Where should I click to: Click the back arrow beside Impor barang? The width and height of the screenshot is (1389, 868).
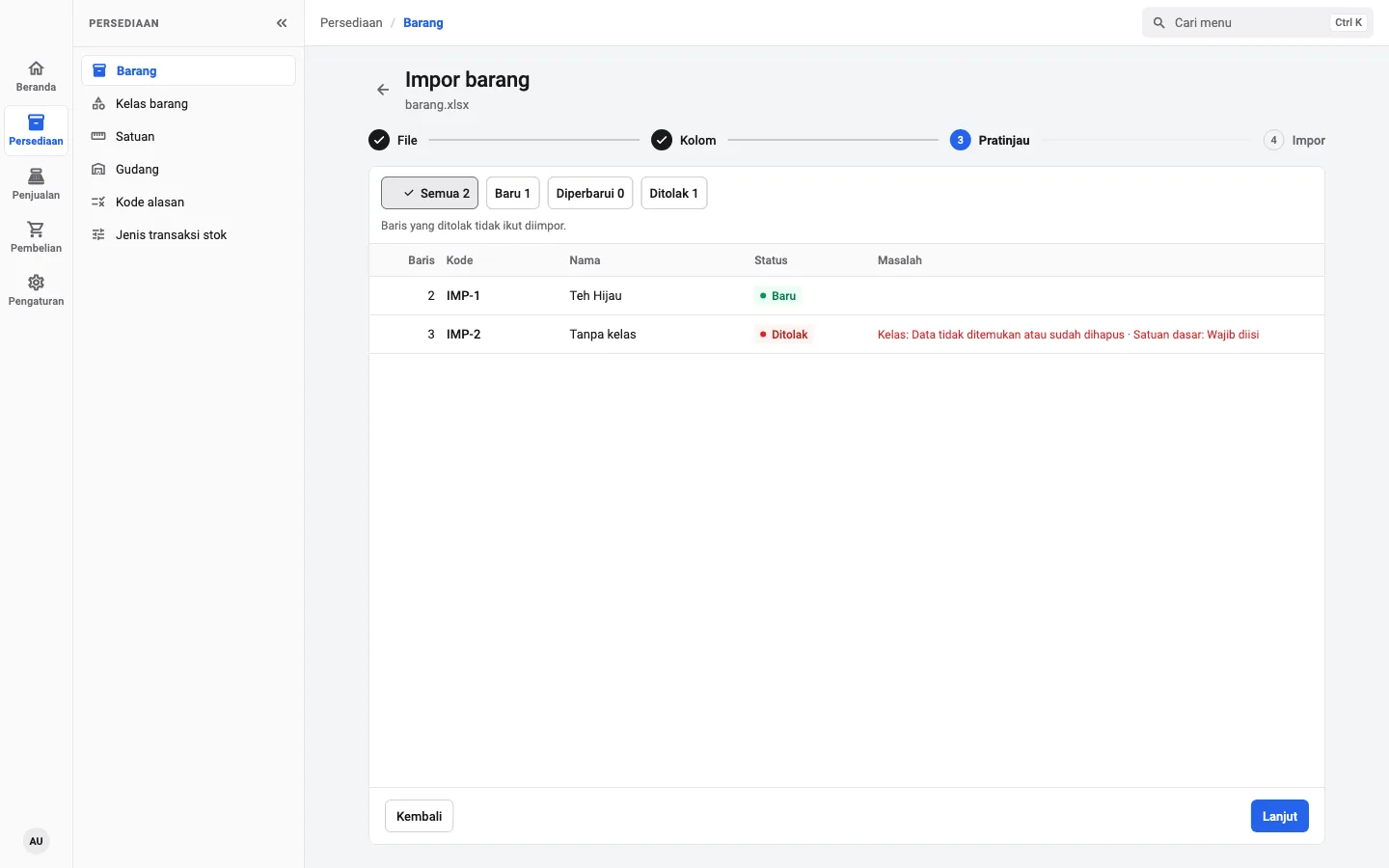pyautogui.click(x=383, y=90)
